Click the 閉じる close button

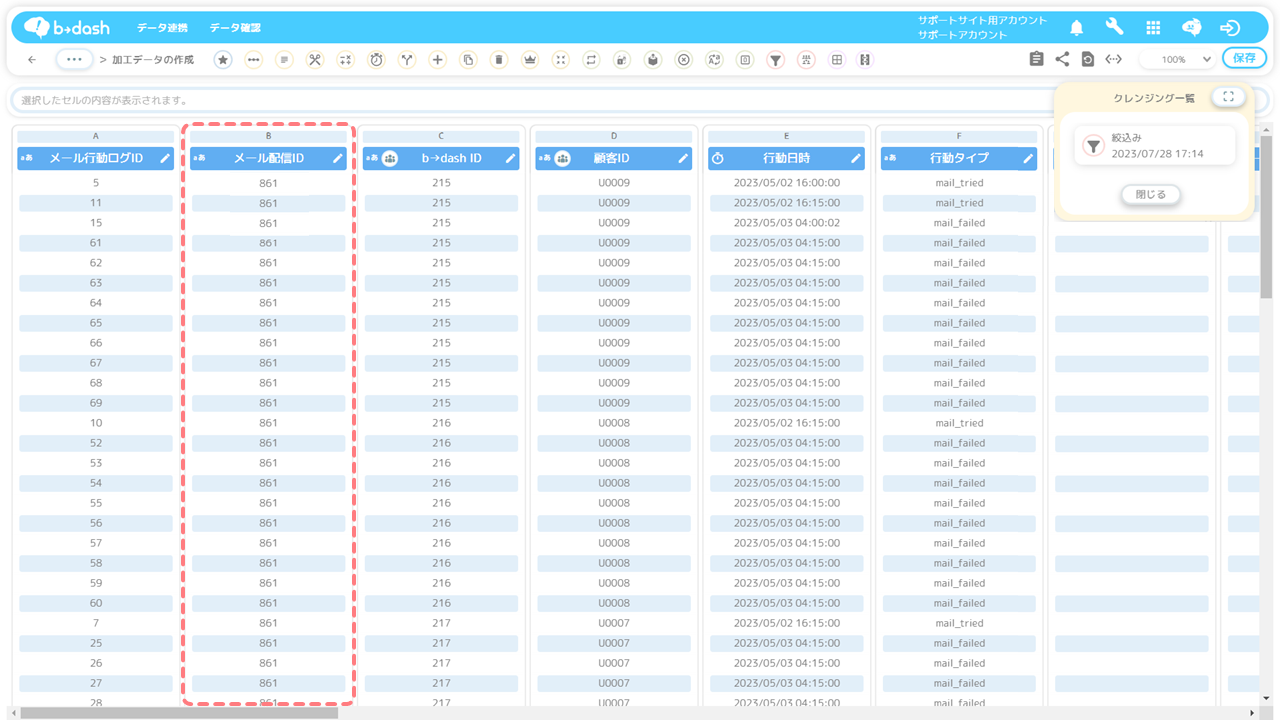[x=1151, y=194]
